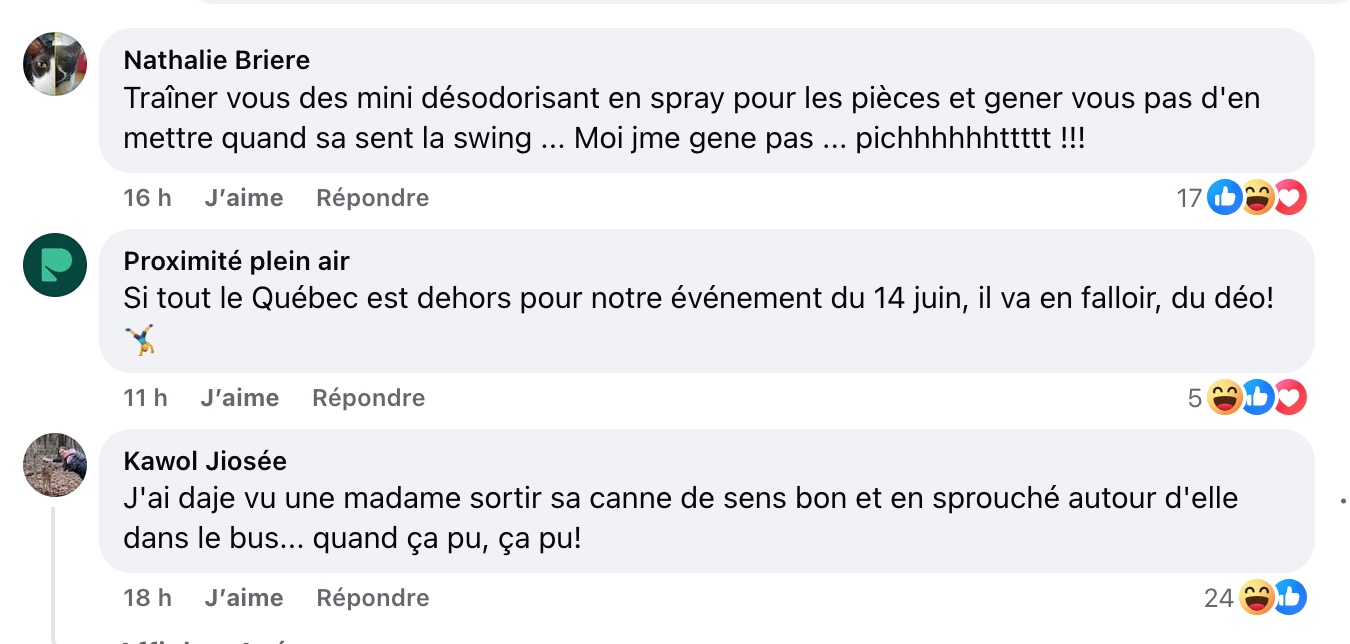The height and width of the screenshot is (644, 1350).
Task: Click the heart reaction on Proximité's comment
Action: [1290, 398]
